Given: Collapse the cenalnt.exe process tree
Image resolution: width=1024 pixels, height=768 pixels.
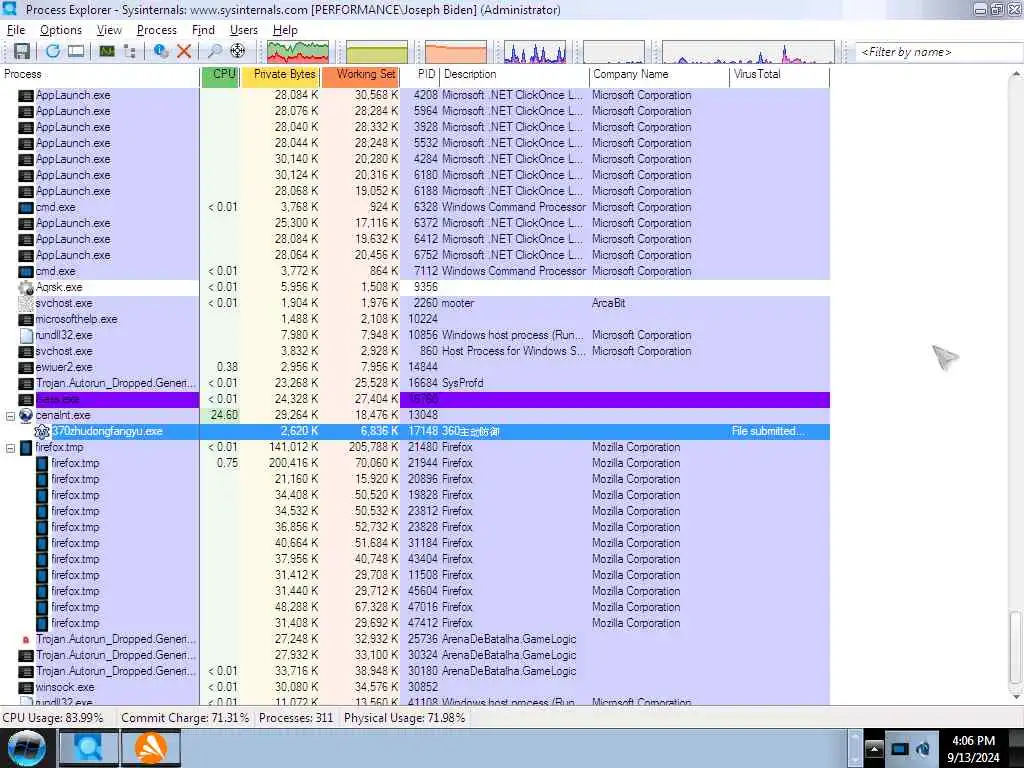Looking at the screenshot, I should [10, 415].
